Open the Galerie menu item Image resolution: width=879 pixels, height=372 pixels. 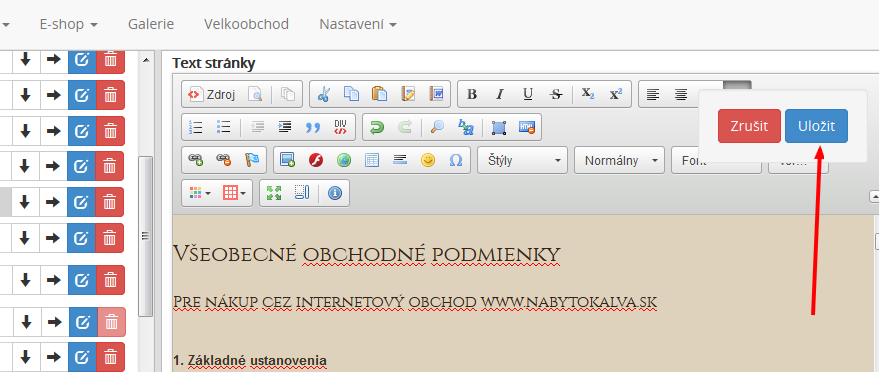pyautogui.click(x=151, y=24)
